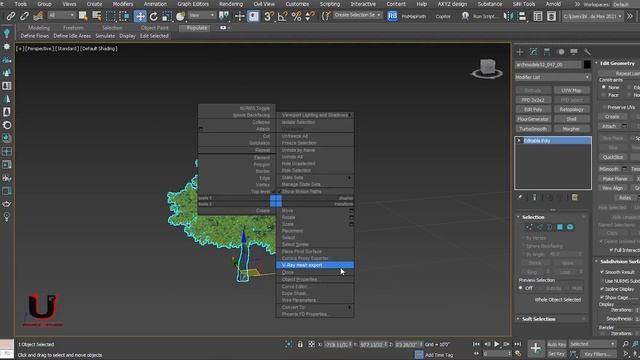The height and width of the screenshot is (360, 640).
Task: Choose V-Ray mesh export menu entry
Action: pyautogui.click(x=315, y=265)
